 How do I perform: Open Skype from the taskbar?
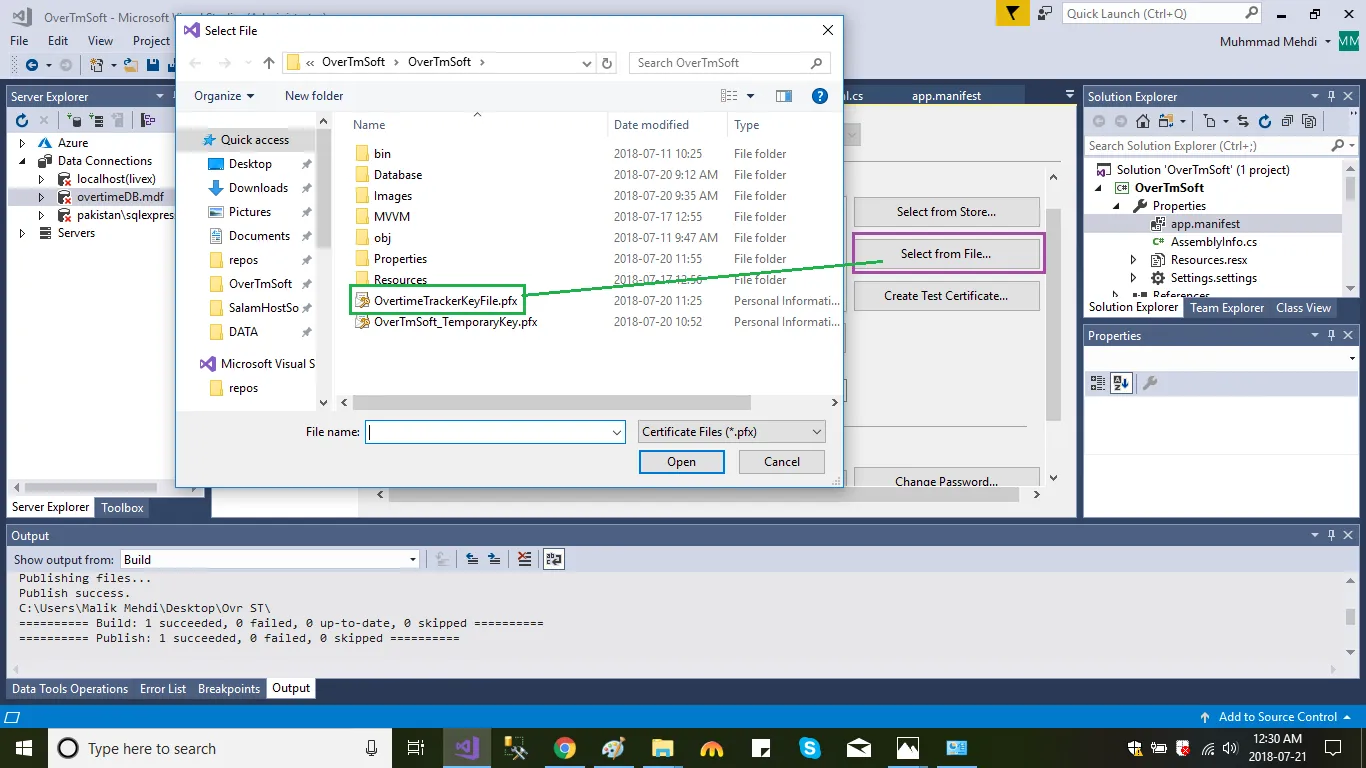click(x=810, y=748)
